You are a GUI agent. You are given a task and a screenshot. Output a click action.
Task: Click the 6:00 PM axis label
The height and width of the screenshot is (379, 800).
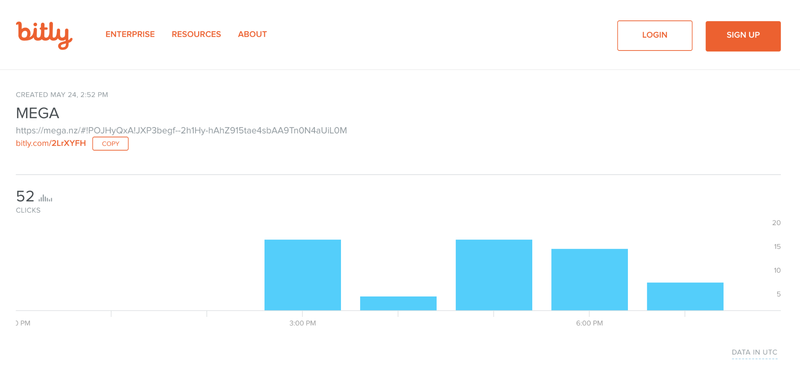590,324
